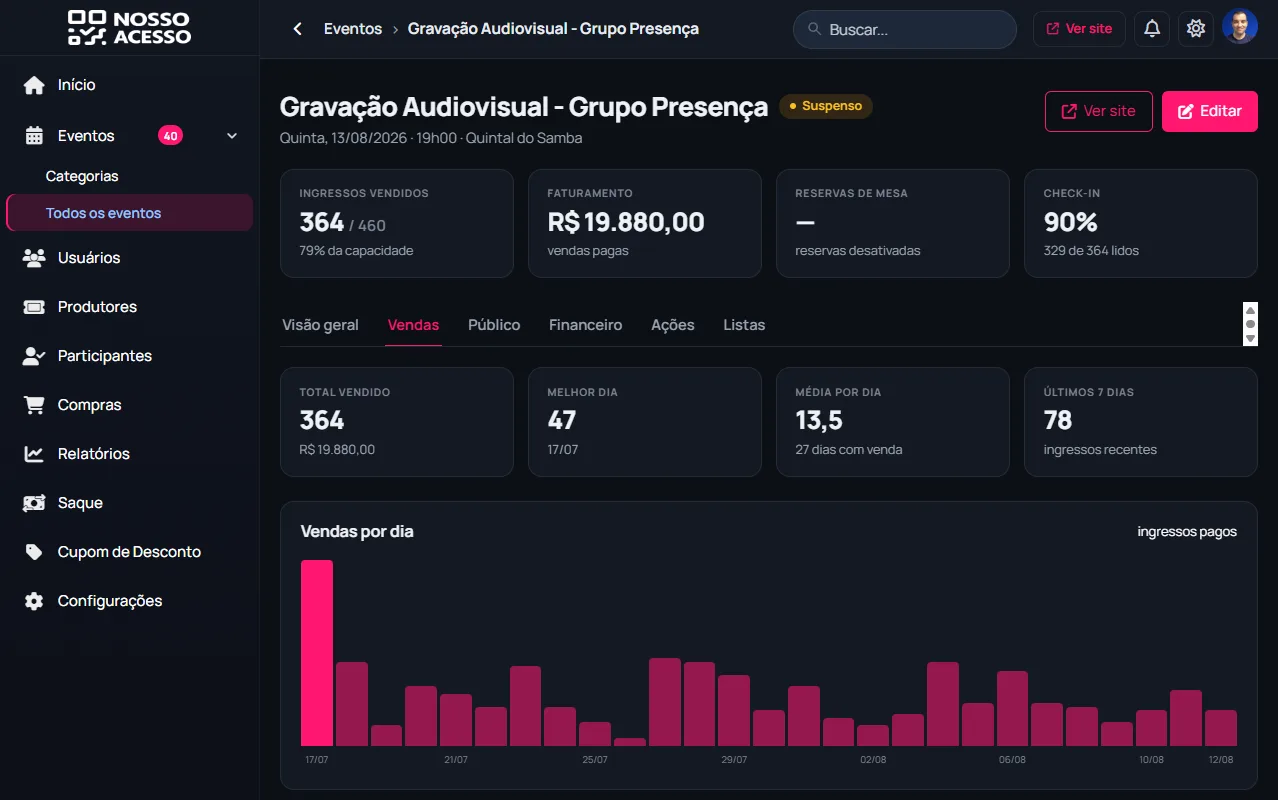This screenshot has width=1278, height=800.
Task: Click the Usuários people icon
Action: coord(34,258)
